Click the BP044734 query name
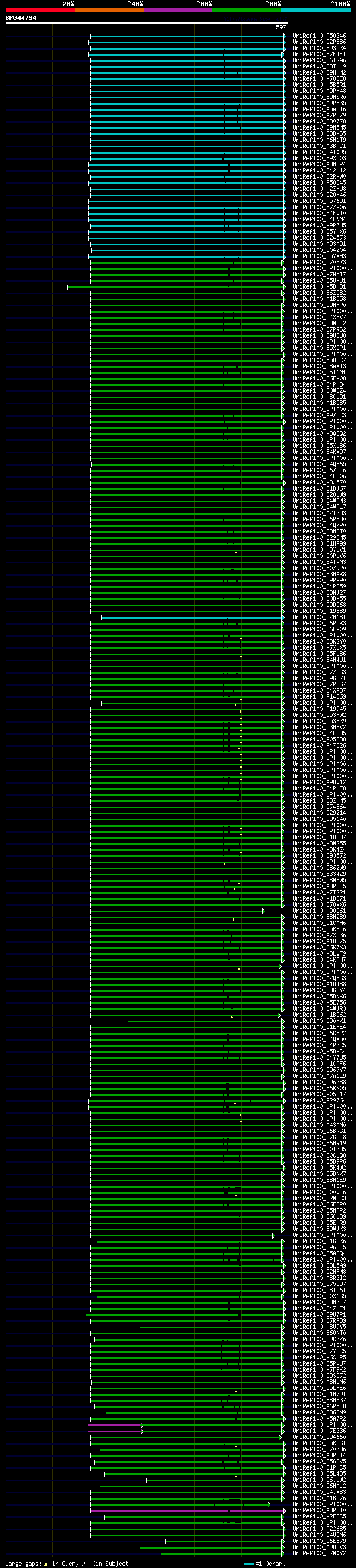 click(x=21, y=18)
